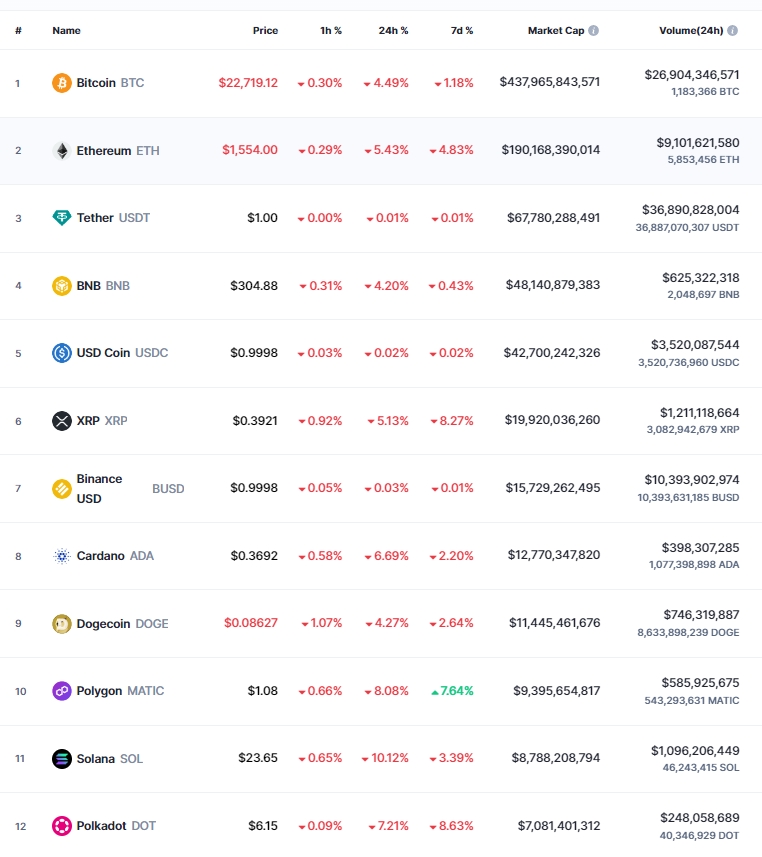
Task: Click the Volume(24h) info icon
Action: 732,31
